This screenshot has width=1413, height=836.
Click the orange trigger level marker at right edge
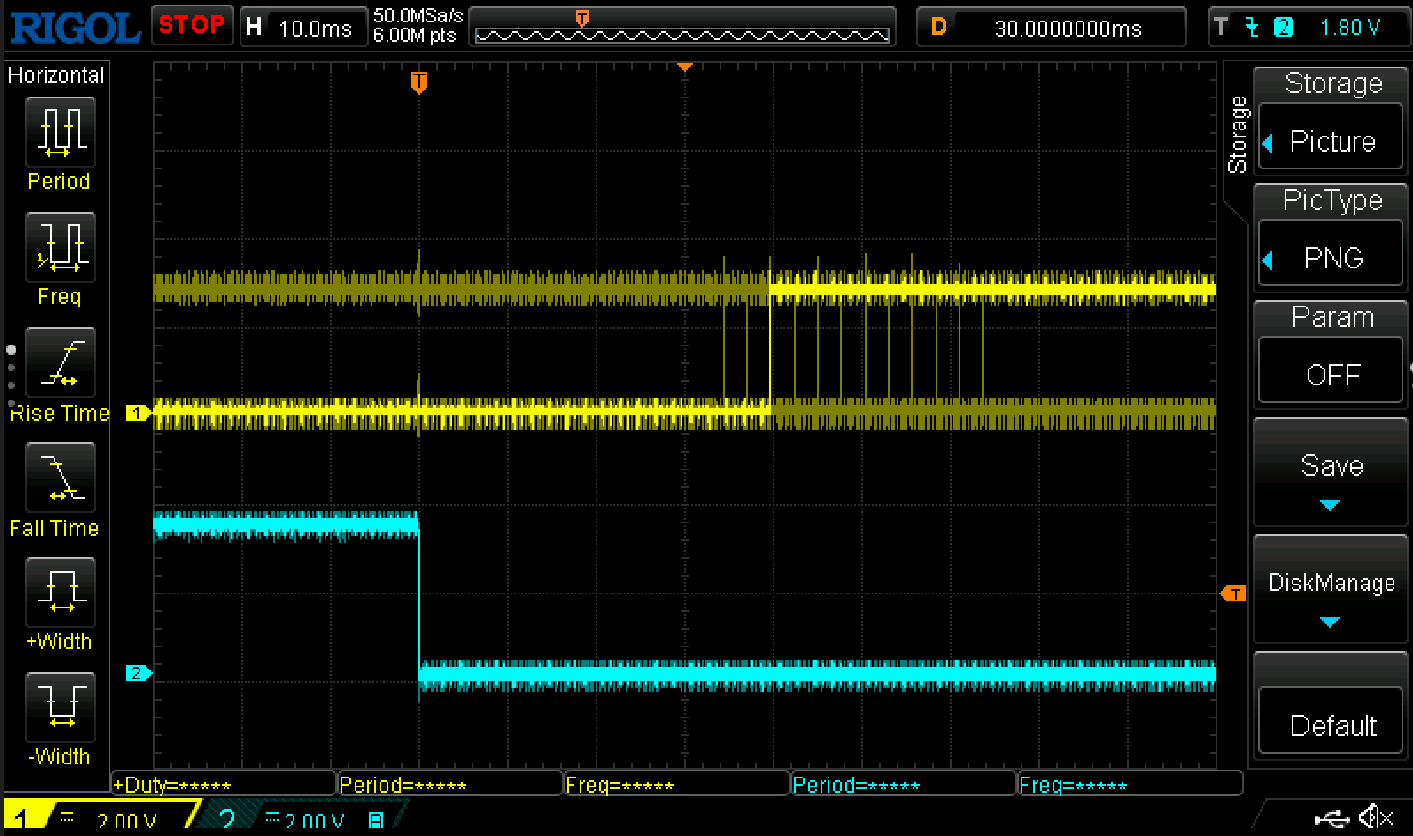(1234, 594)
